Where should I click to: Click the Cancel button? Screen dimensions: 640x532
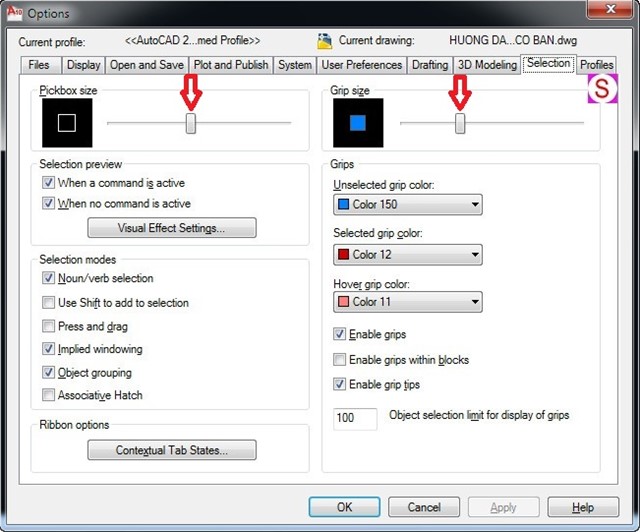[424, 507]
